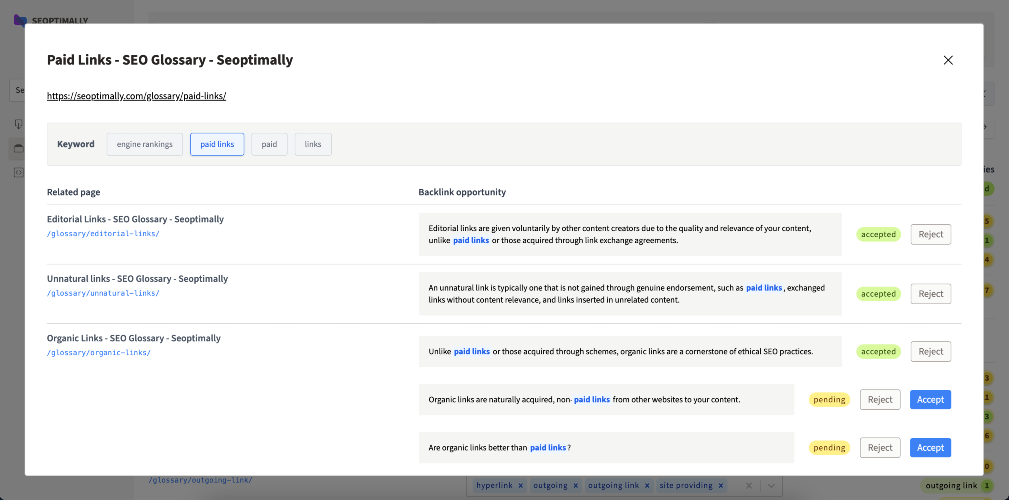The height and width of the screenshot is (500, 1009).
Task: Reject the "Are organic links better" backlink
Action: (x=880, y=448)
